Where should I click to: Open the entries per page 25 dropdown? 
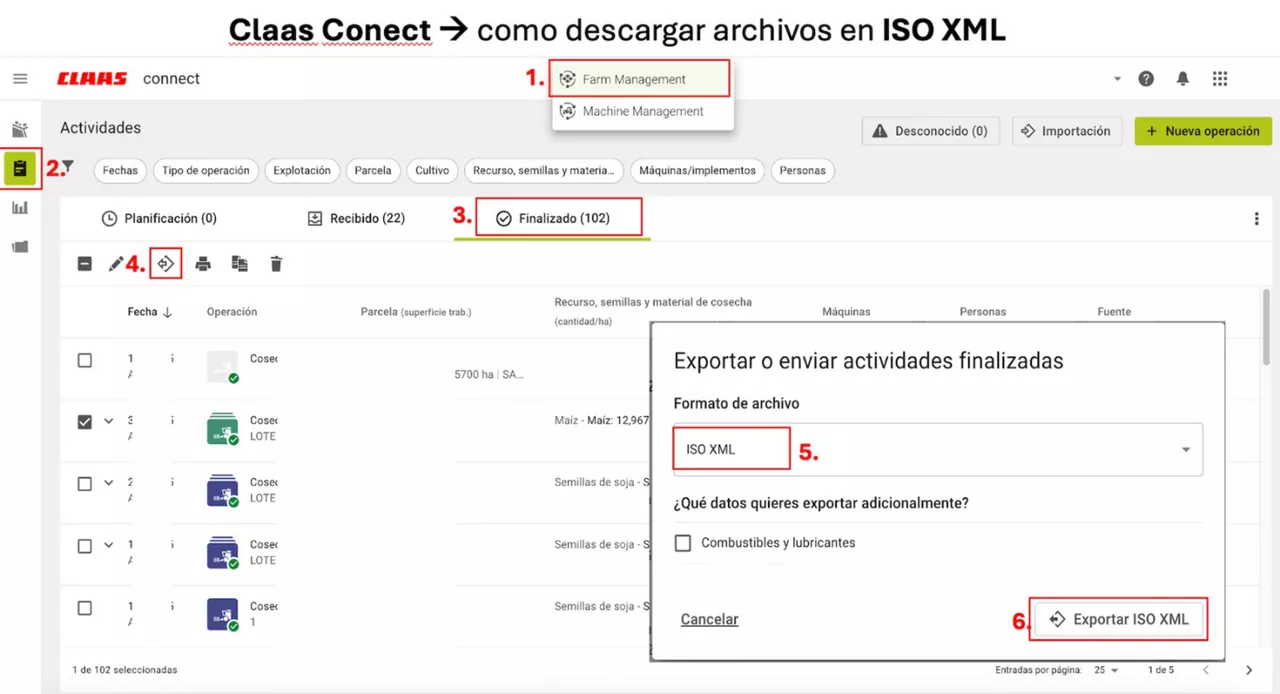[x=1106, y=670]
